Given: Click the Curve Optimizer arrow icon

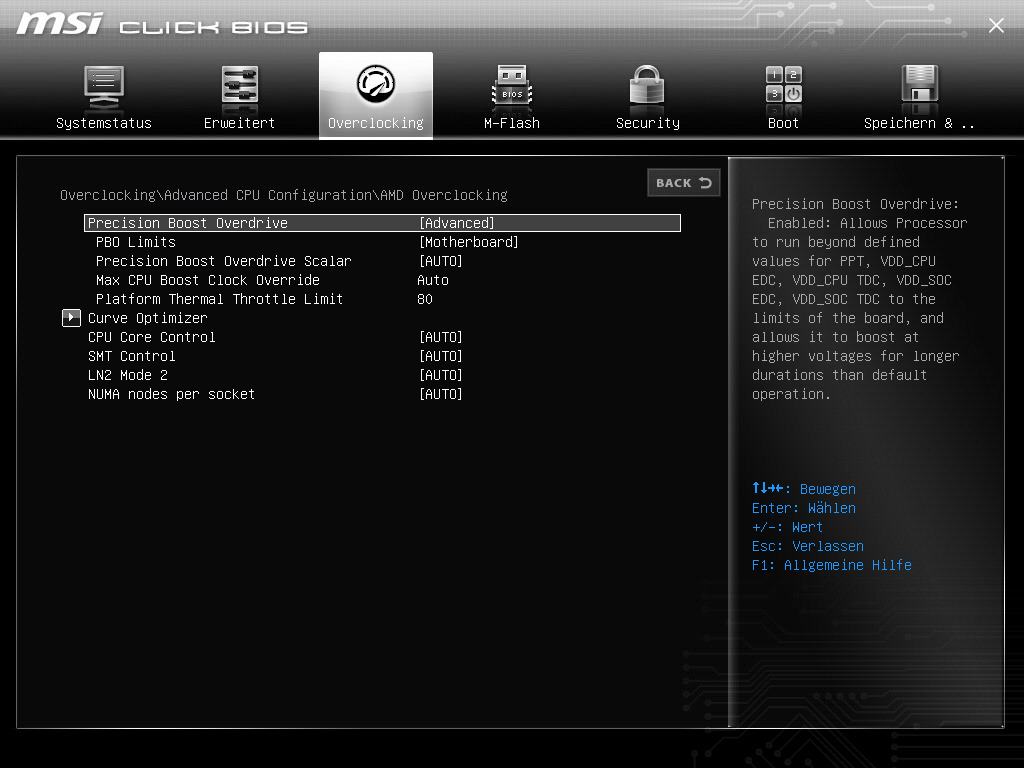Looking at the screenshot, I should pos(71,318).
